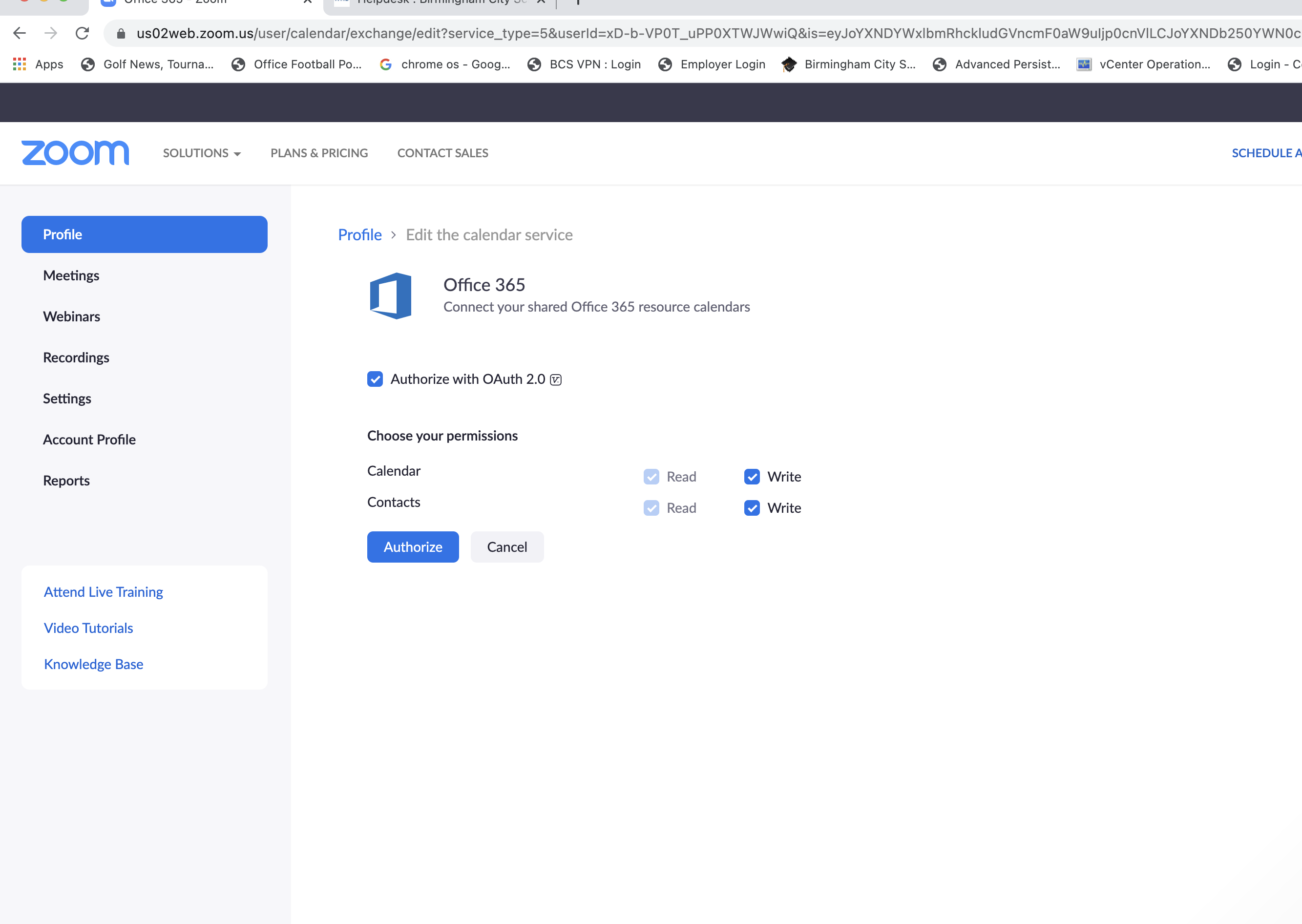Open the Birmingham City S... bookmark
1302x924 pixels.
[x=849, y=64]
